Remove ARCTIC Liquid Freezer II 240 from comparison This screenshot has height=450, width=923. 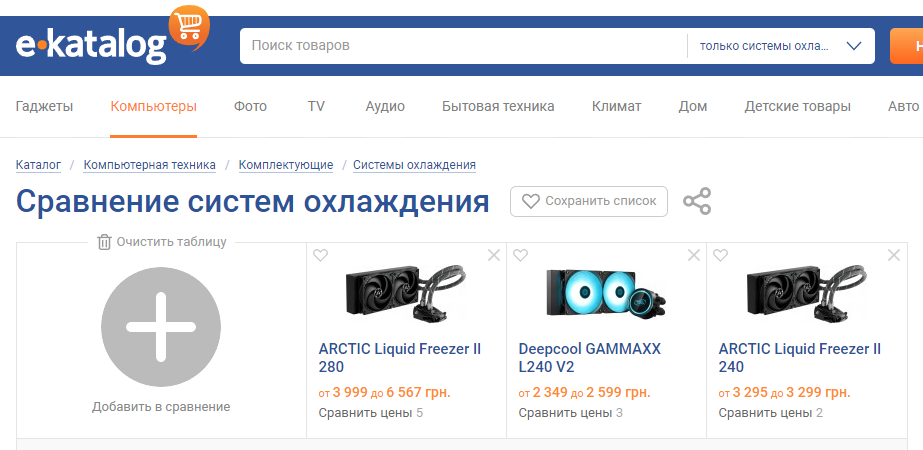pyautogui.click(x=894, y=255)
